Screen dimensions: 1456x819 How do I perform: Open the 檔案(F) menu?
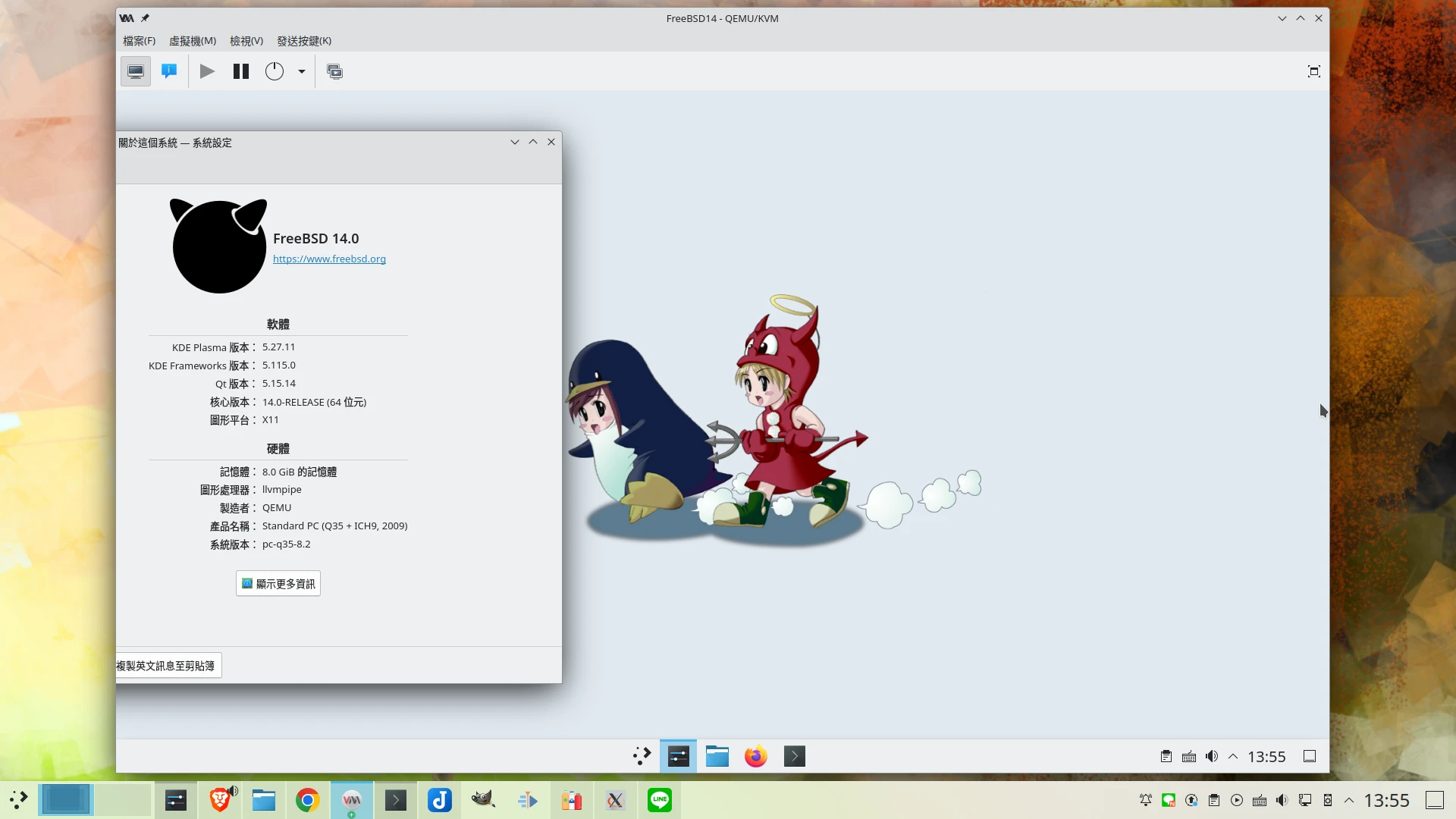140,41
